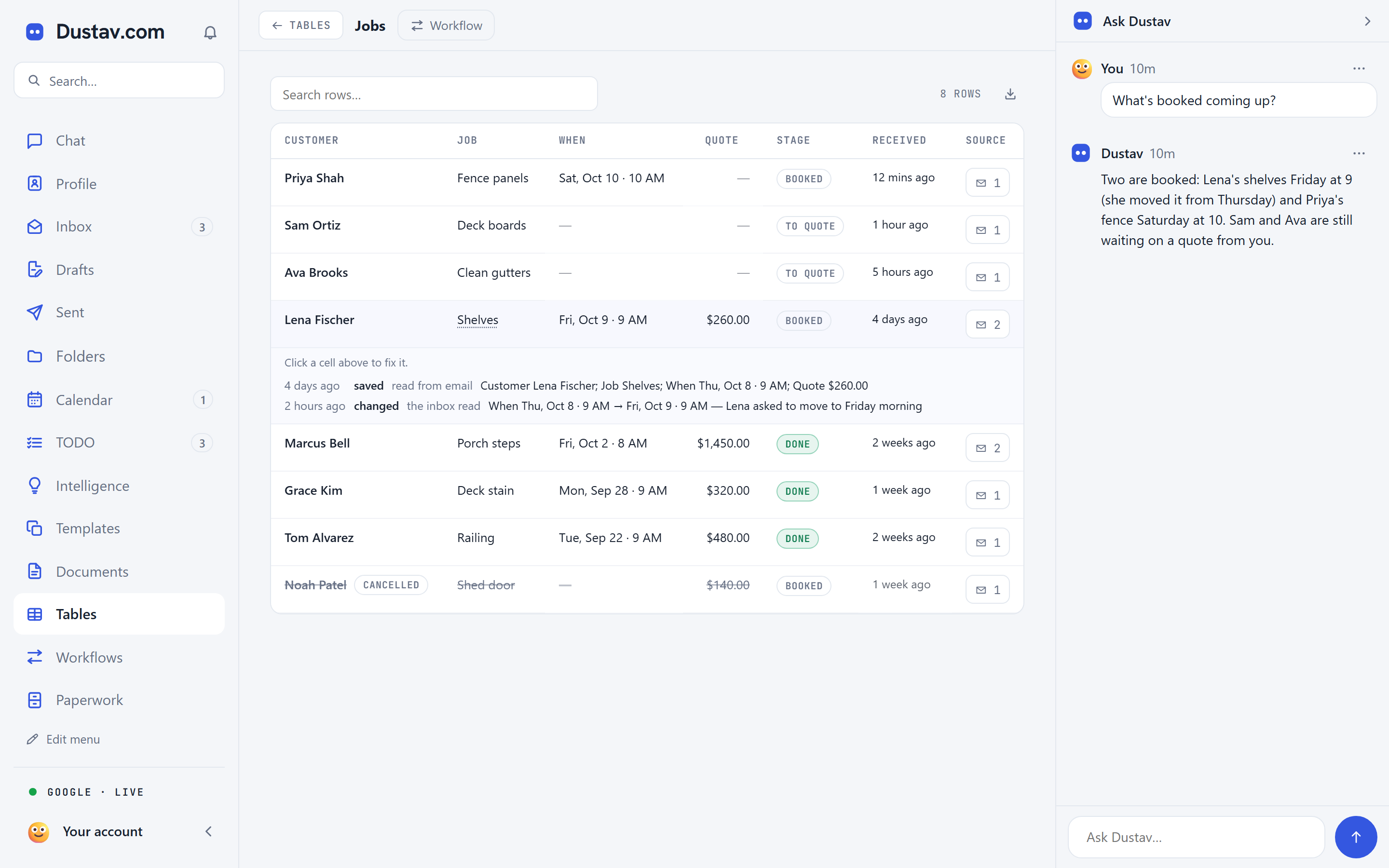Collapse the sidebar next to Your account

(x=208, y=831)
